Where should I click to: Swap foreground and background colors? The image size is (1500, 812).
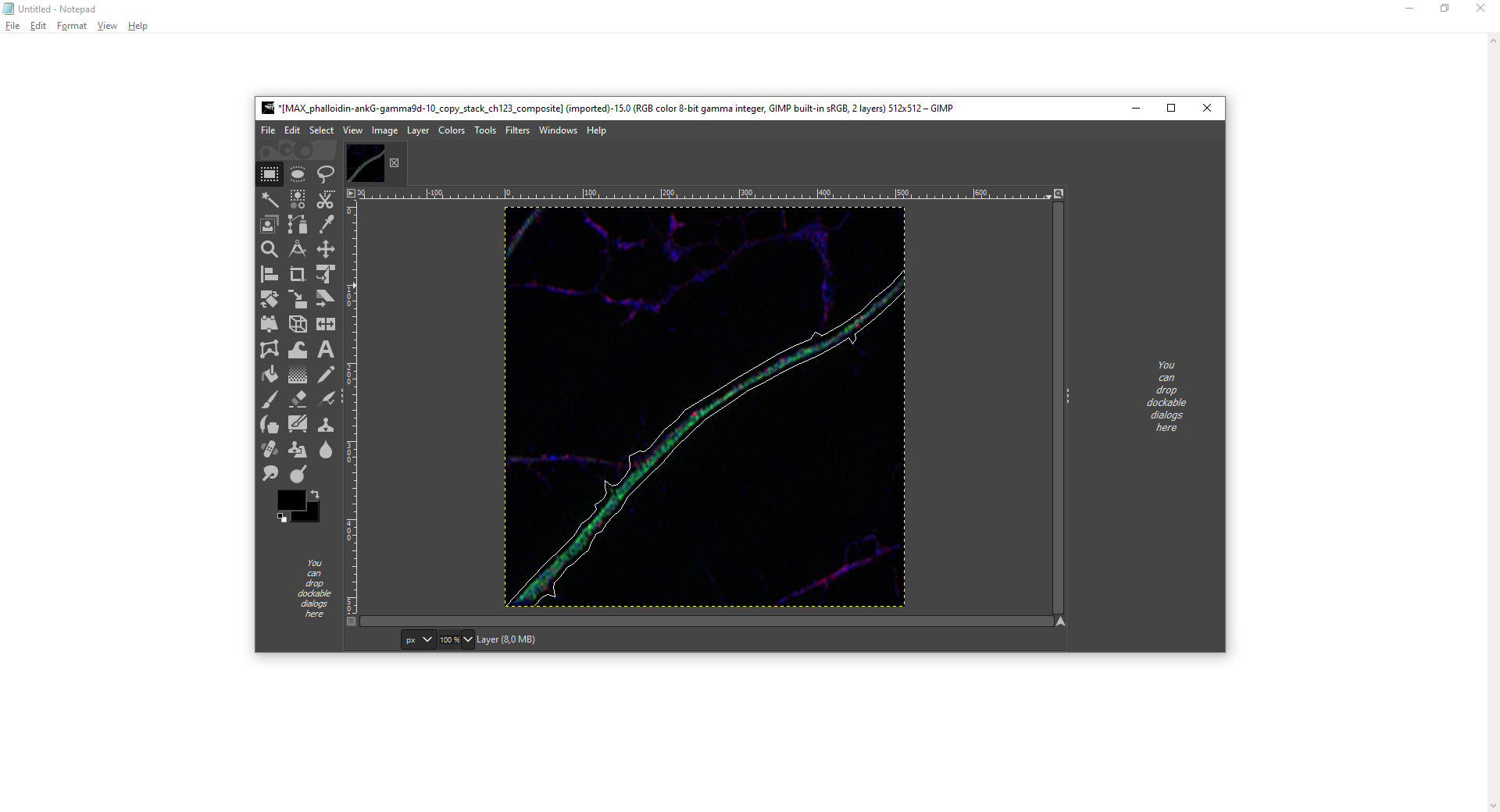315,494
